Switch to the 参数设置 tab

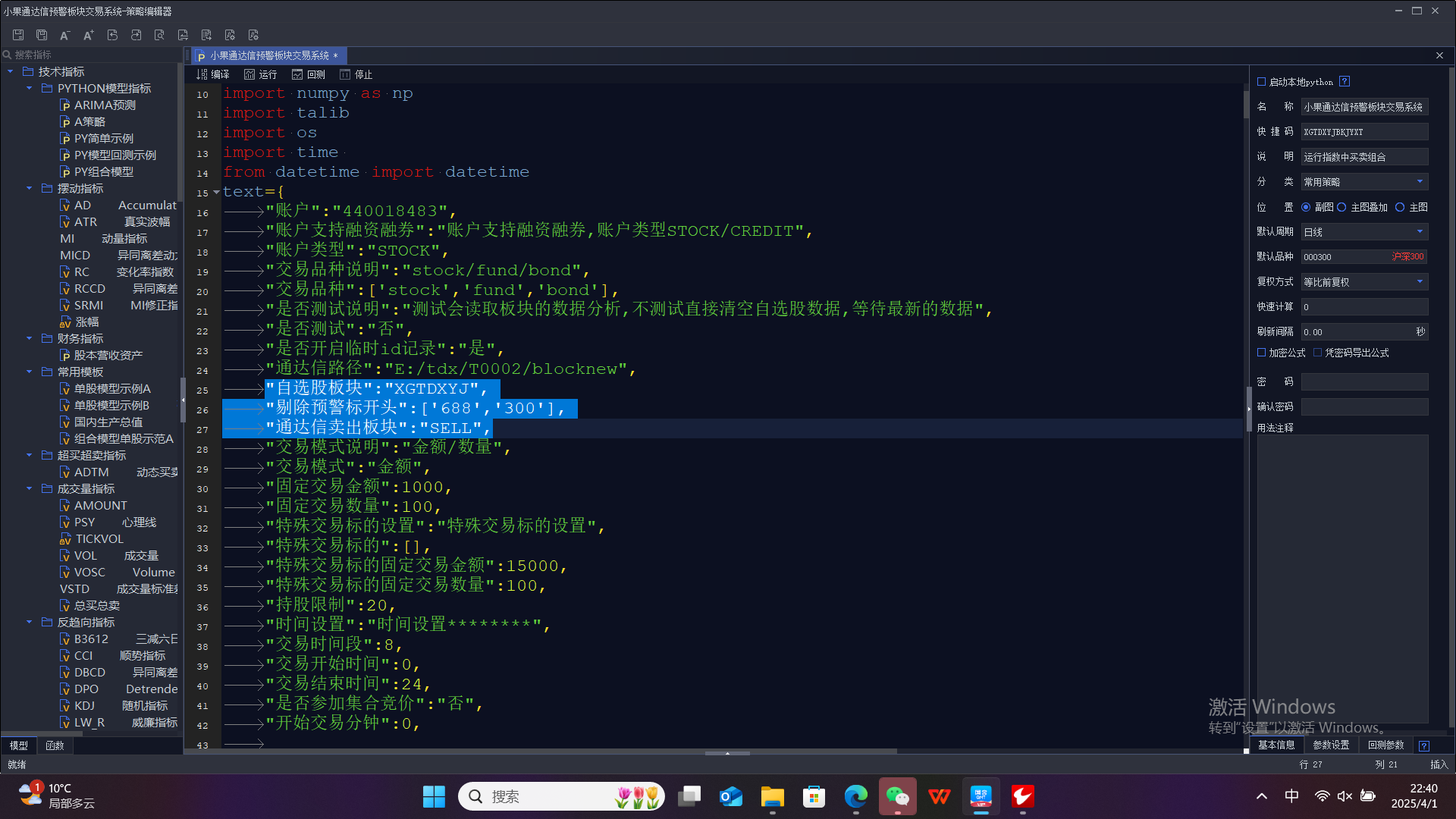point(1331,745)
